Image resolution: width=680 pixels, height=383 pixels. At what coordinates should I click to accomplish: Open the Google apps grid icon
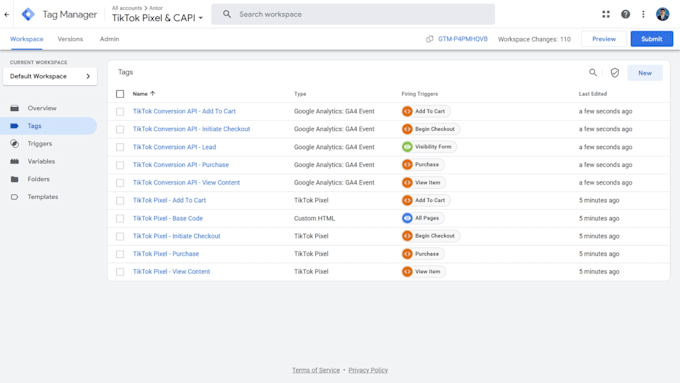606,14
